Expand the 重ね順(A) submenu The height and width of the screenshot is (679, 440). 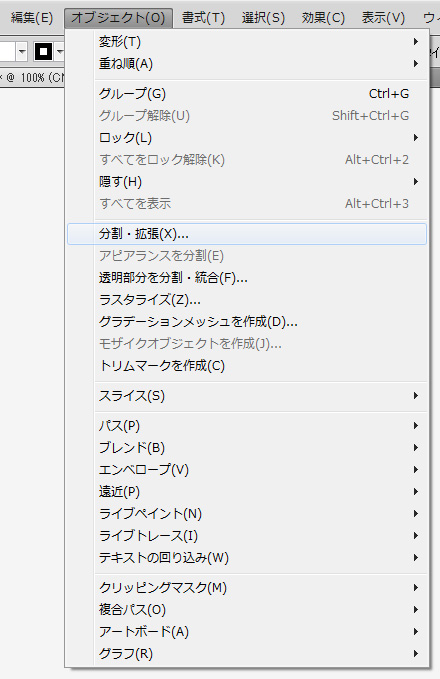click(247, 64)
